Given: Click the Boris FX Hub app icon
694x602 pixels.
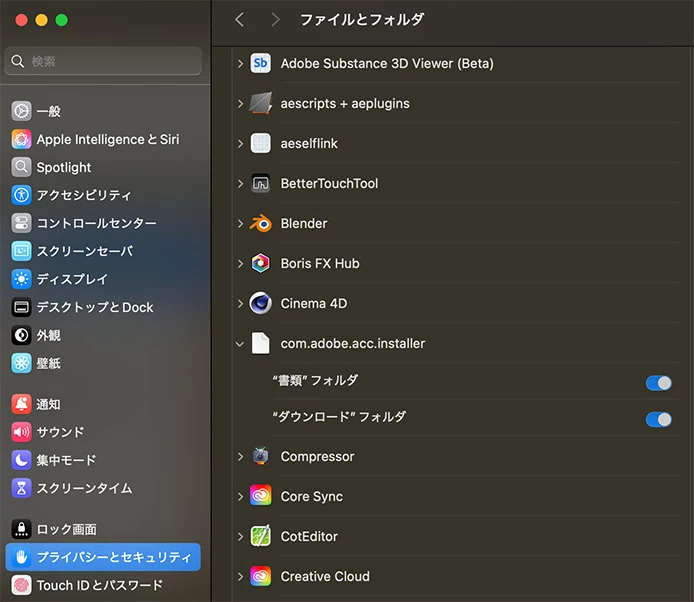Looking at the screenshot, I should pyautogui.click(x=260, y=263).
